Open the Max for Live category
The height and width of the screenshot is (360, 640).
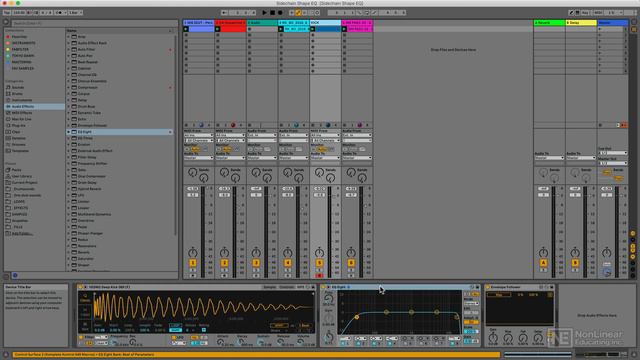(21, 119)
